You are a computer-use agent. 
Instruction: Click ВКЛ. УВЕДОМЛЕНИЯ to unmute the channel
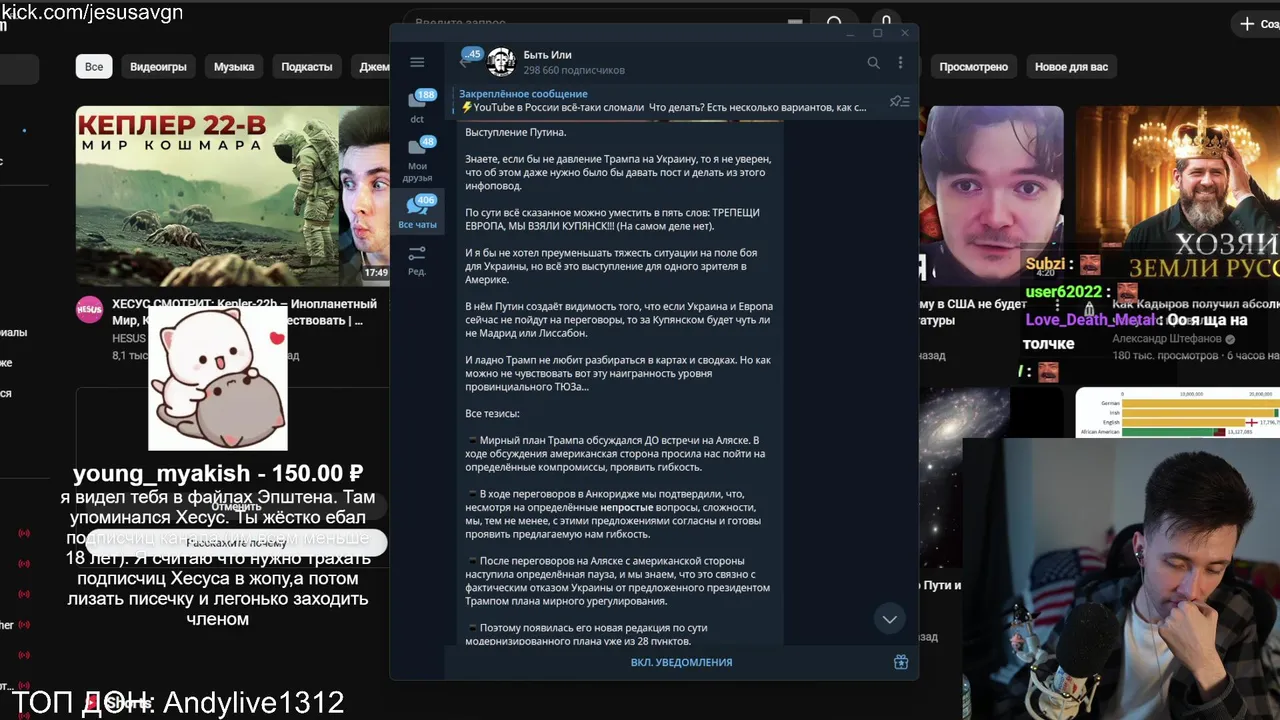tap(681, 662)
